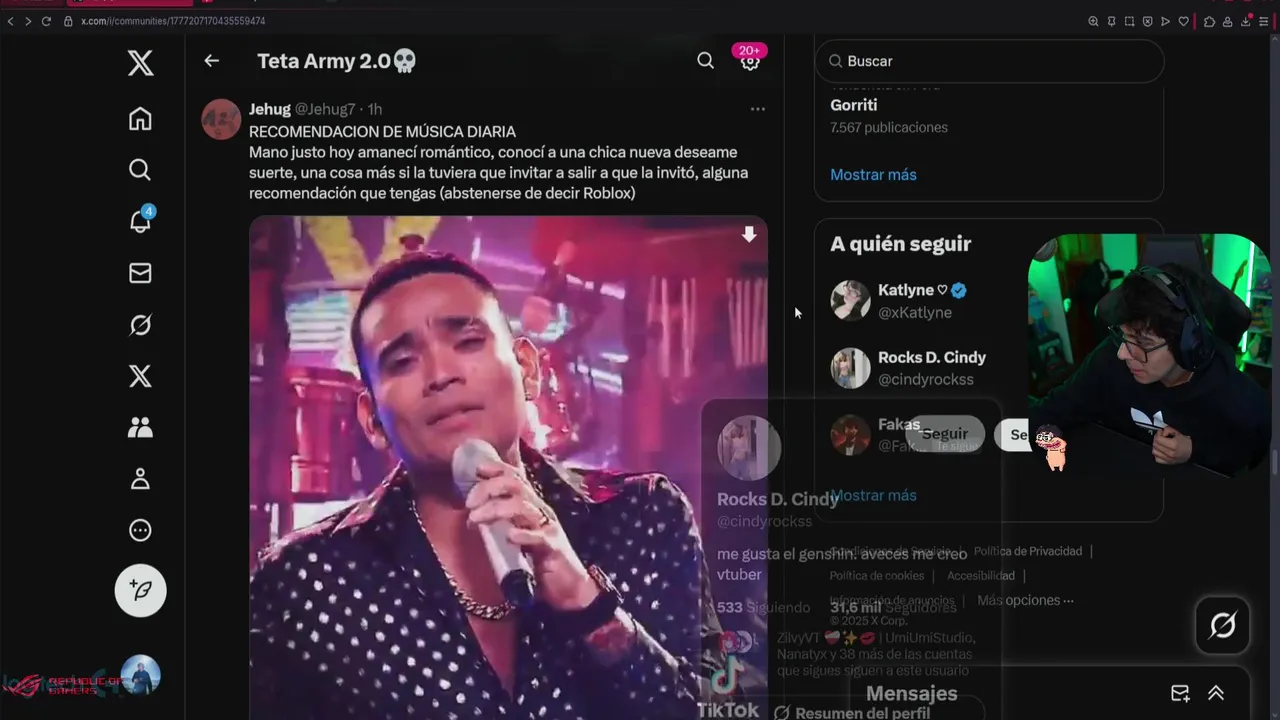Click the Buscar search field
This screenshot has height=720, width=1280.
pos(989,61)
